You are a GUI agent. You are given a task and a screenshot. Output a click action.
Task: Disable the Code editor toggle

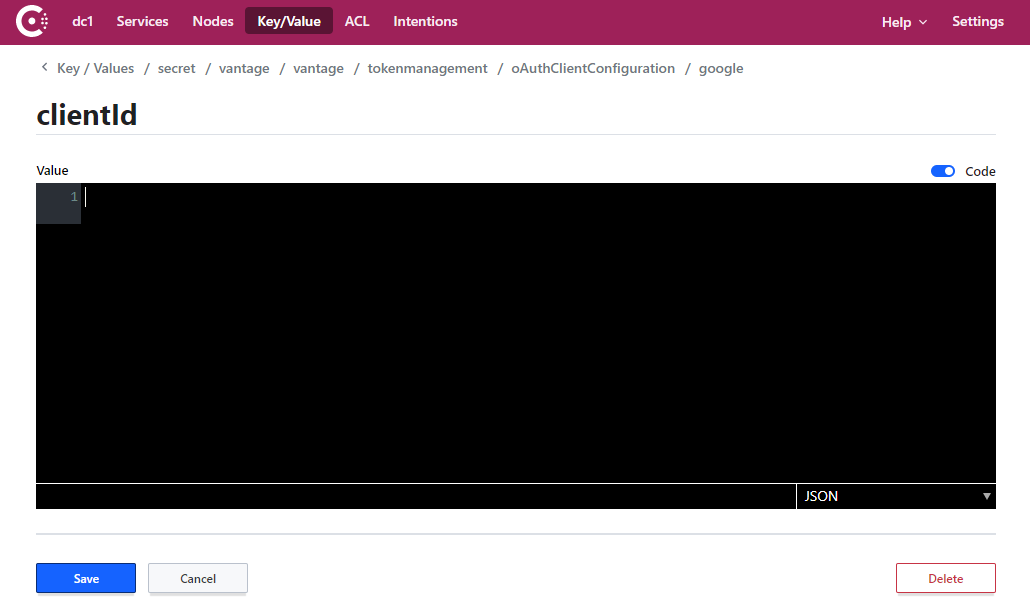[942, 171]
